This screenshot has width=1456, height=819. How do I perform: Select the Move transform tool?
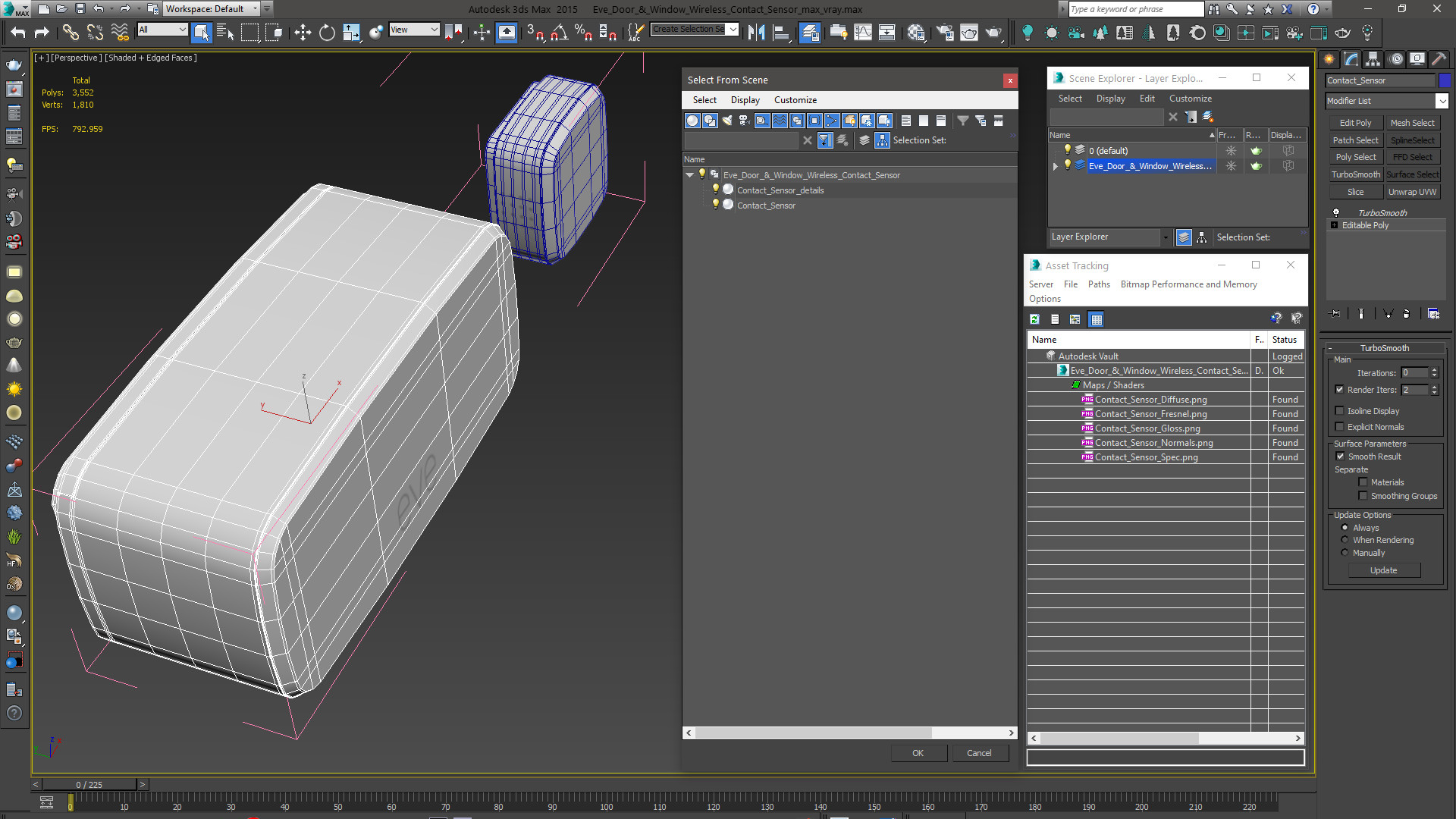tap(302, 32)
